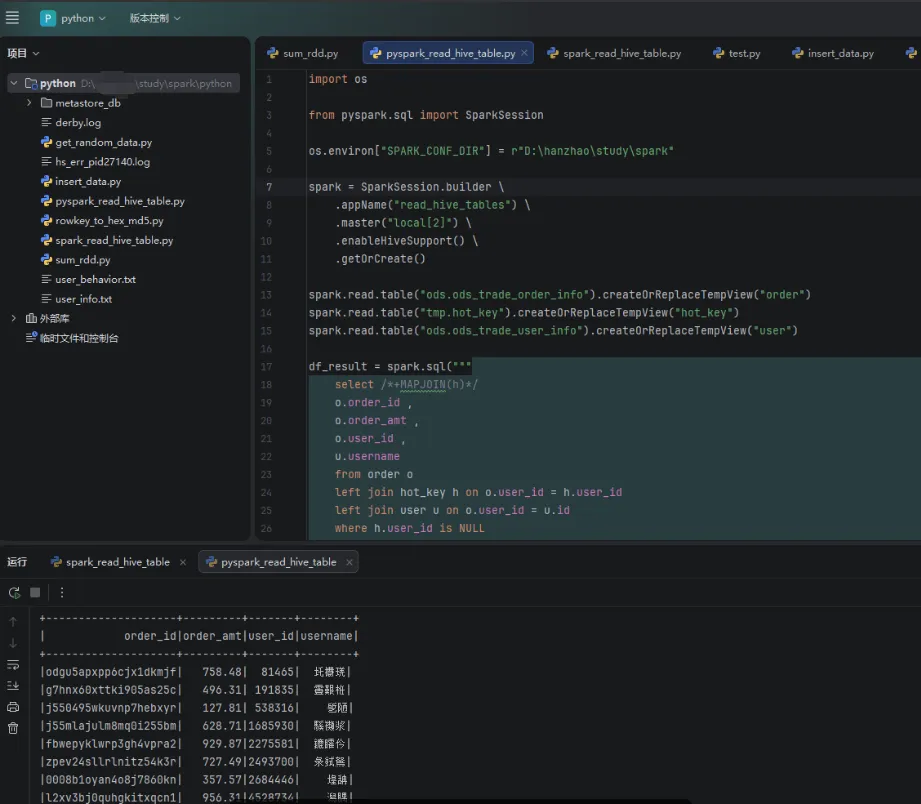The width and height of the screenshot is (921, 804).
Task: Select pyspark_read_hive_table.py in project tree
Action: point(120,201)
